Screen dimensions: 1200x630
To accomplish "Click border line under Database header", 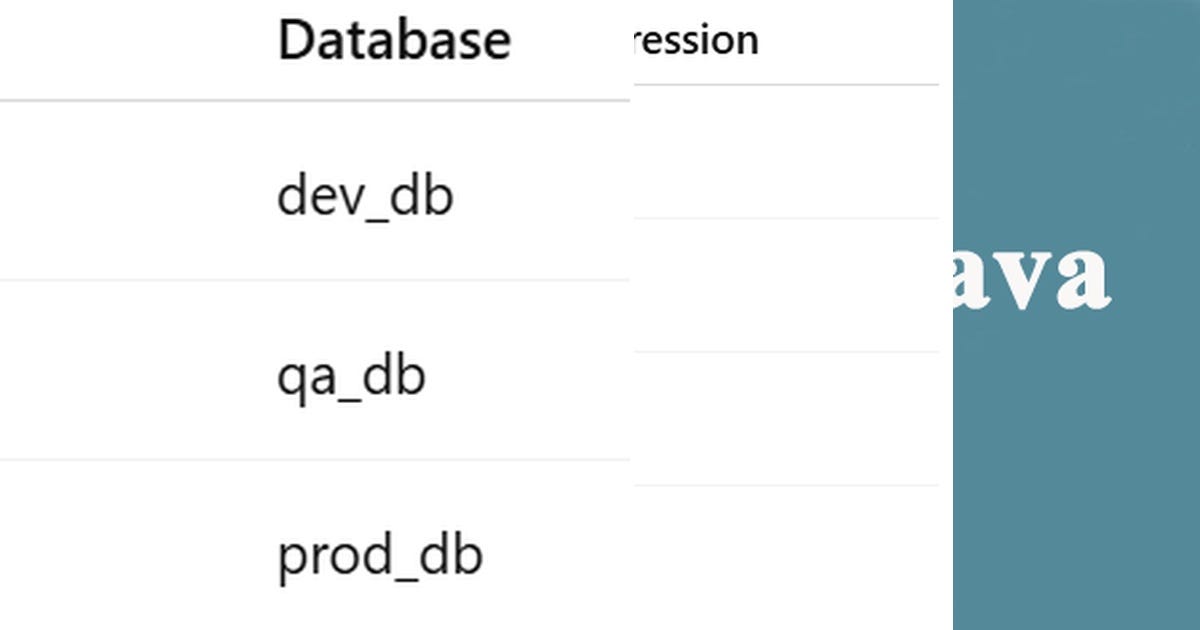I will 315,100.
